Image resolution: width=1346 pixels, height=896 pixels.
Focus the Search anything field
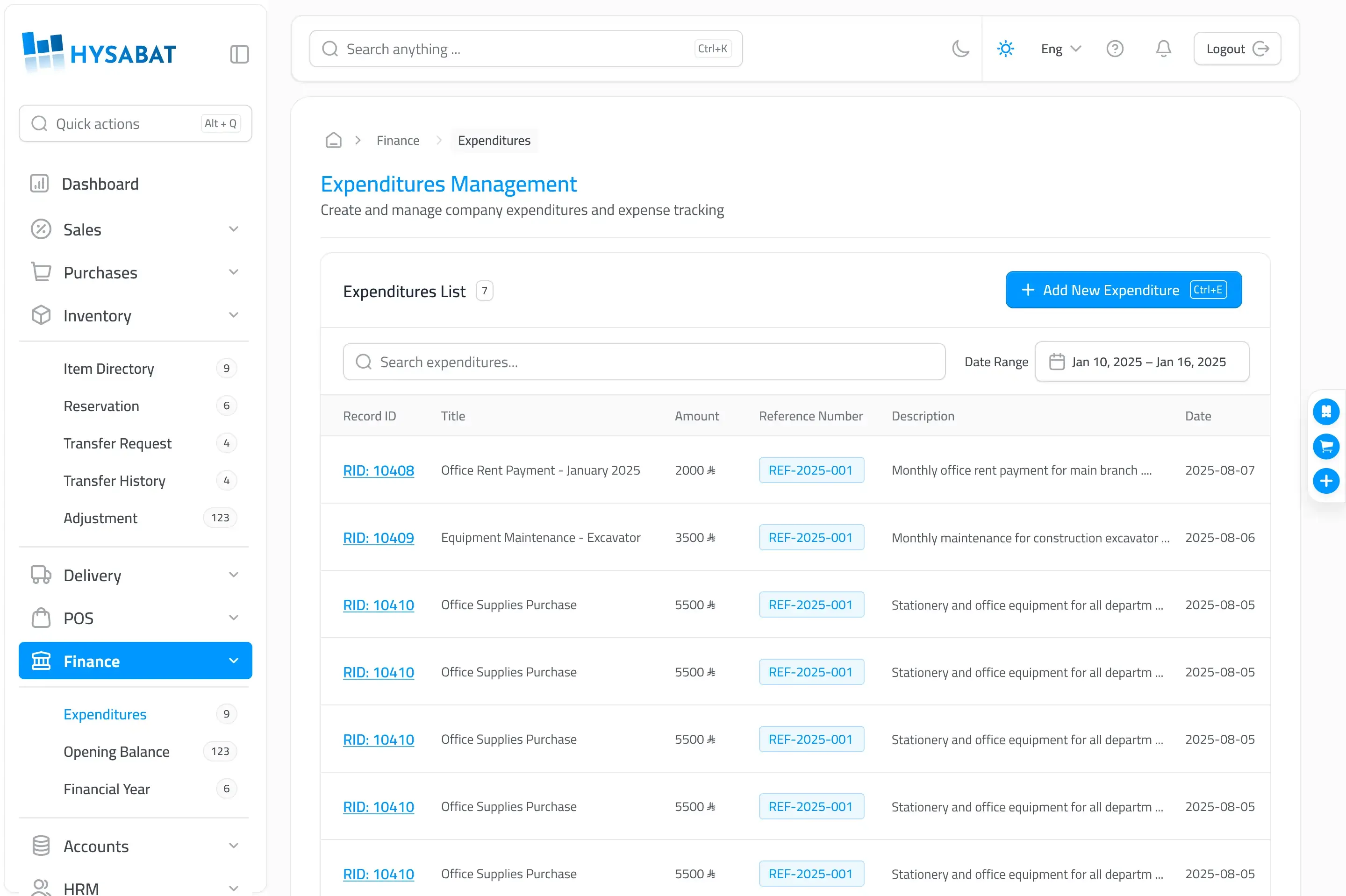526,49
